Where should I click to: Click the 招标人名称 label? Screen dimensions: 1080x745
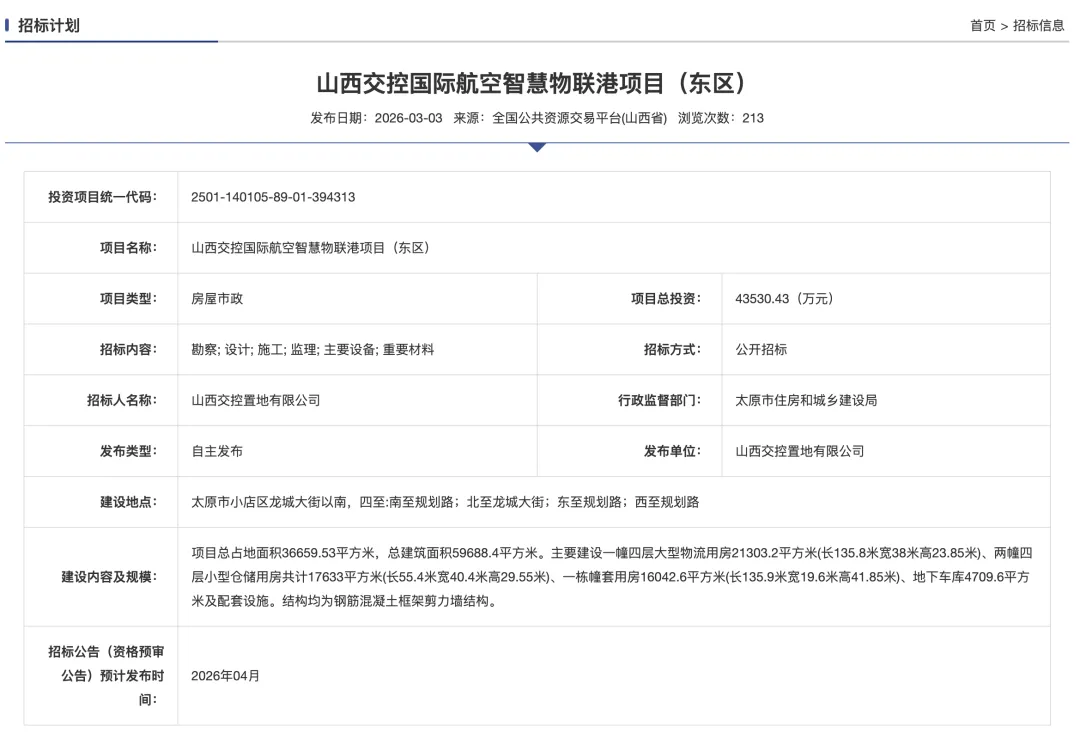(122, 401)
